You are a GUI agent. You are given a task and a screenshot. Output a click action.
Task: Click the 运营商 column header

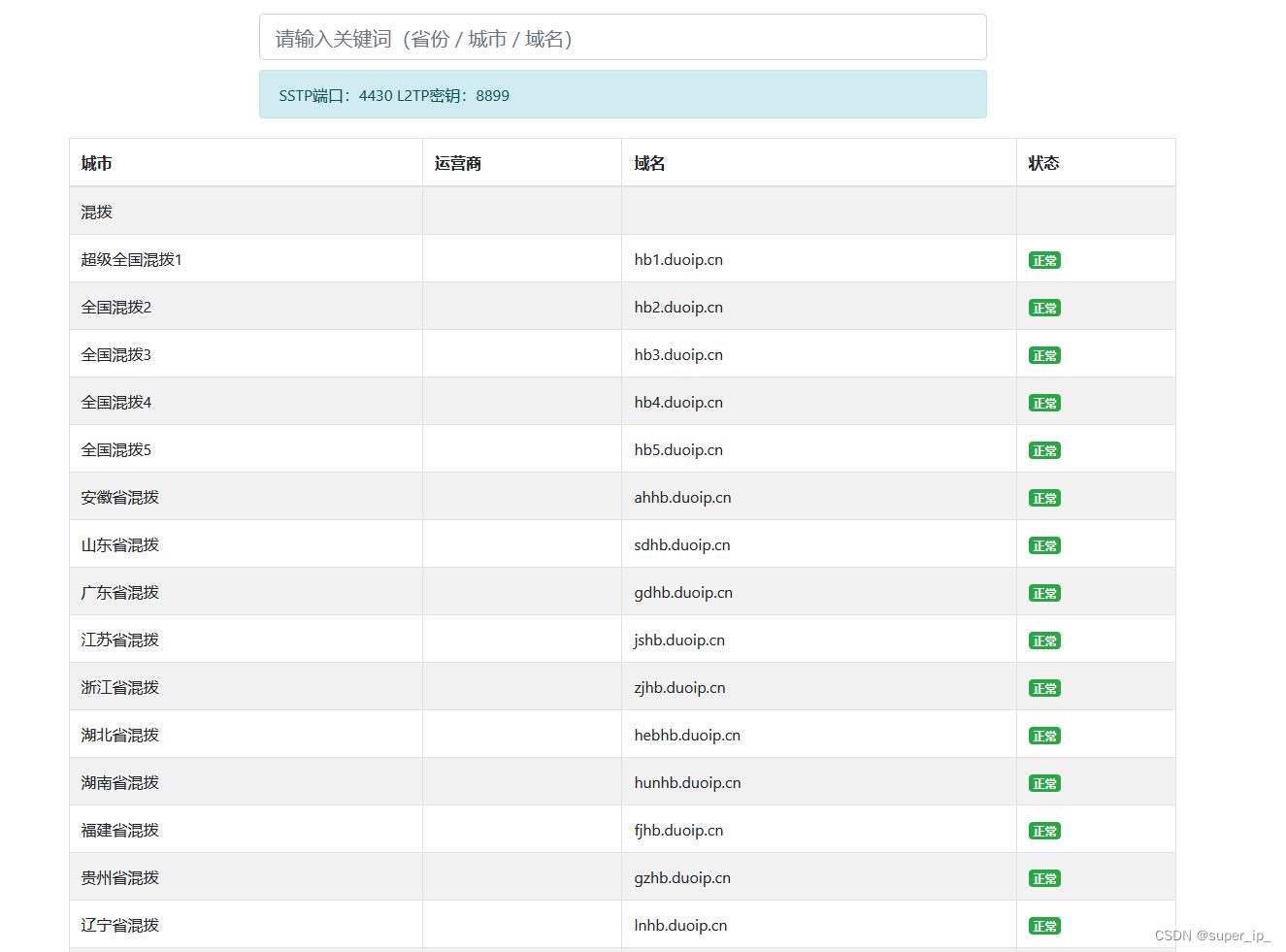pos(522,163)
